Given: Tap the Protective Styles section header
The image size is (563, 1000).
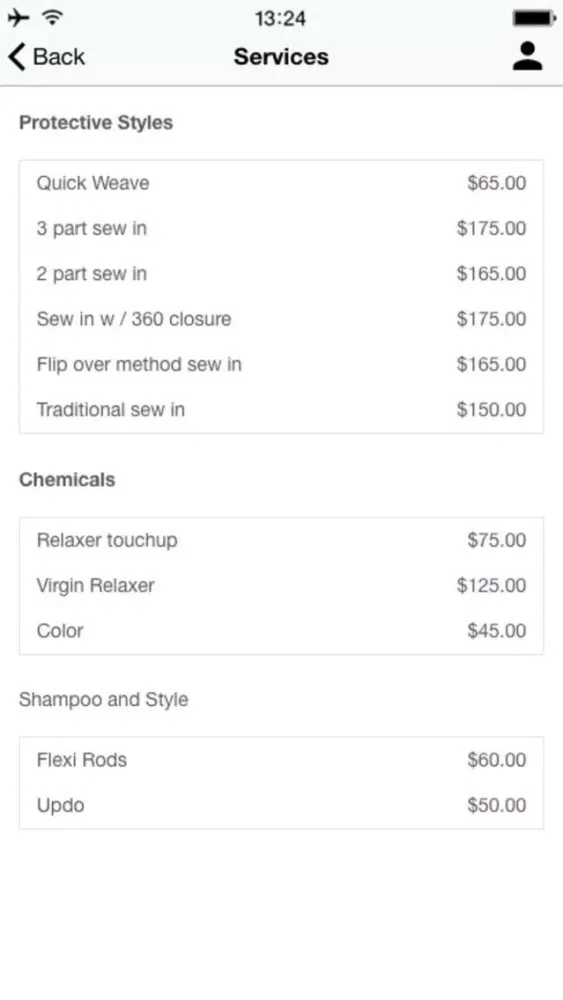Looking at the screenshot, I should pos(96,122).
